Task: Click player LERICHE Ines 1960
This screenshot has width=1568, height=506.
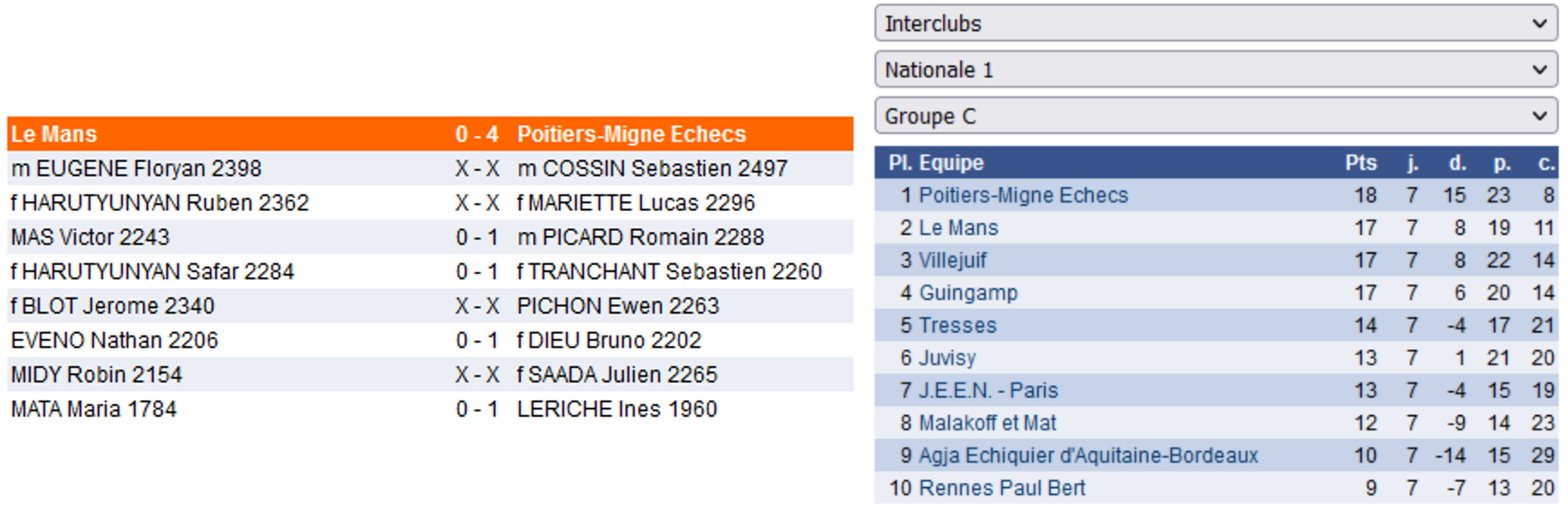Action: (x=616, y=408)
